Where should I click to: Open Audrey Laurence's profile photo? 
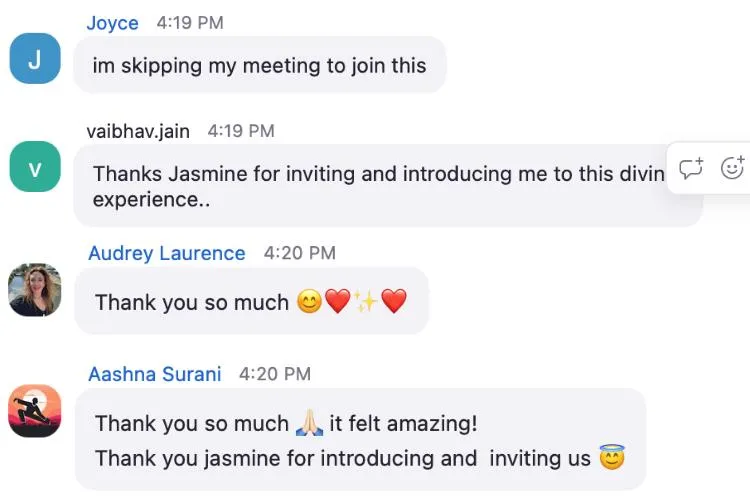coord(35,290)
